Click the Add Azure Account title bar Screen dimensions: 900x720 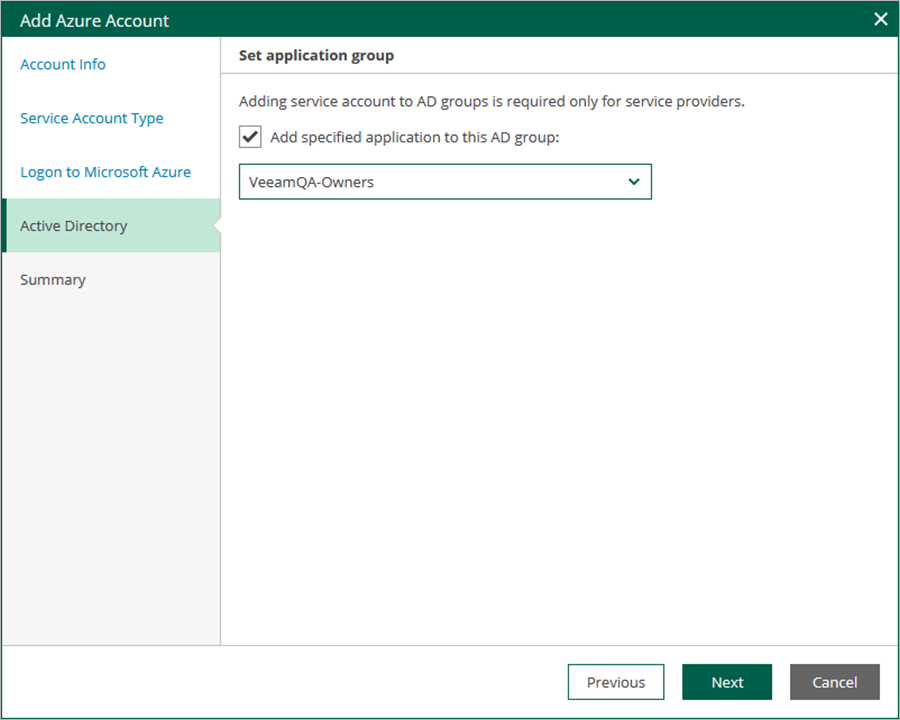coord(400,20)
